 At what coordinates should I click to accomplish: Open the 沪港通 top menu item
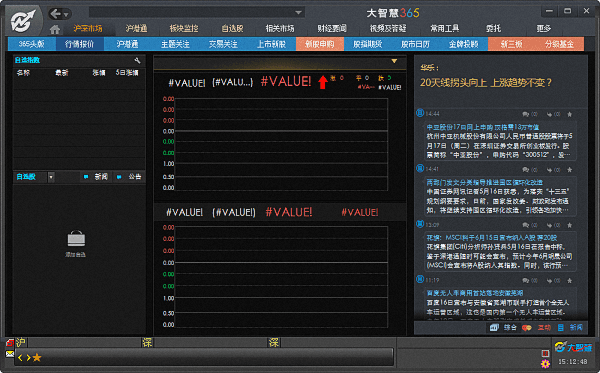(x=136, y=28)
